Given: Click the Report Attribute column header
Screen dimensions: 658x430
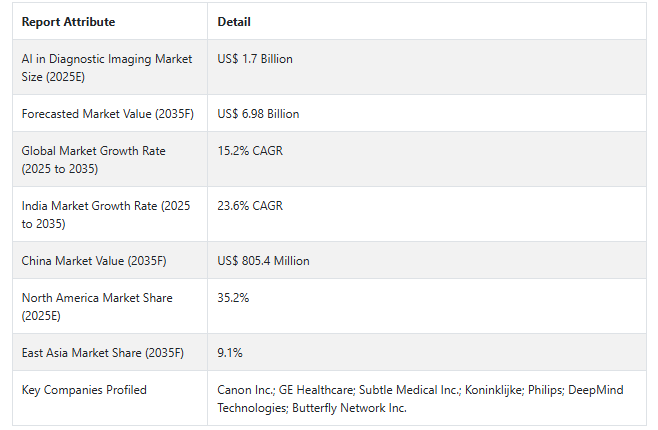Looking at the screenshot, I should 68,22.
